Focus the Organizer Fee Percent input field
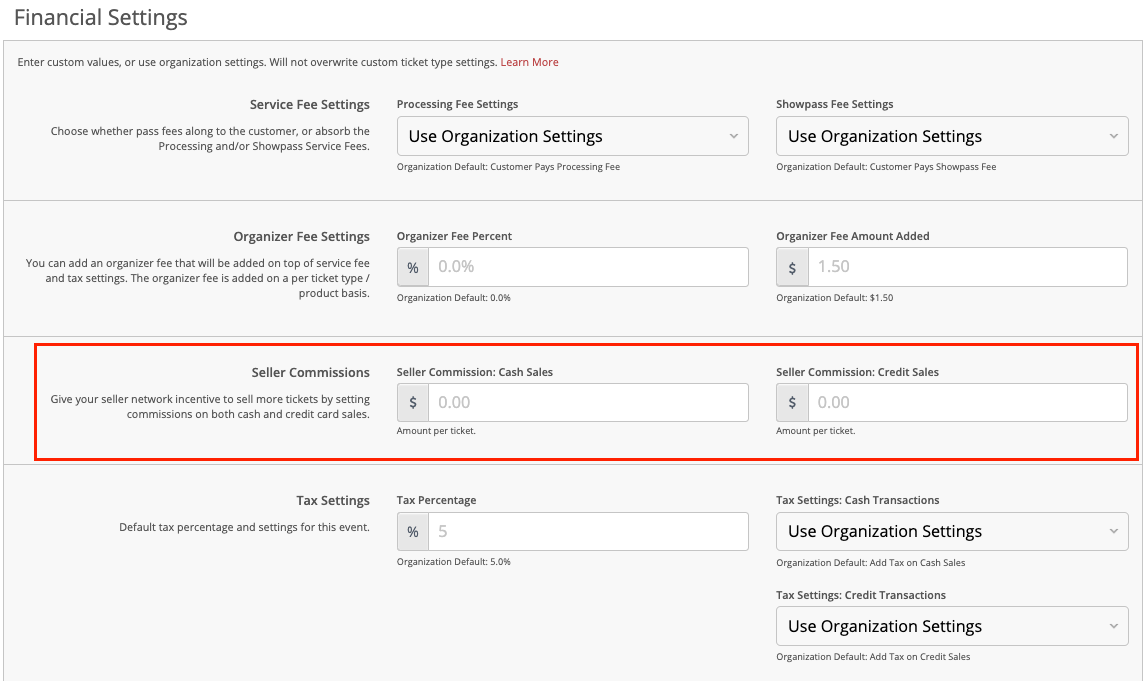Screen dimensions: 1144x681 click(x=588, y=266)
